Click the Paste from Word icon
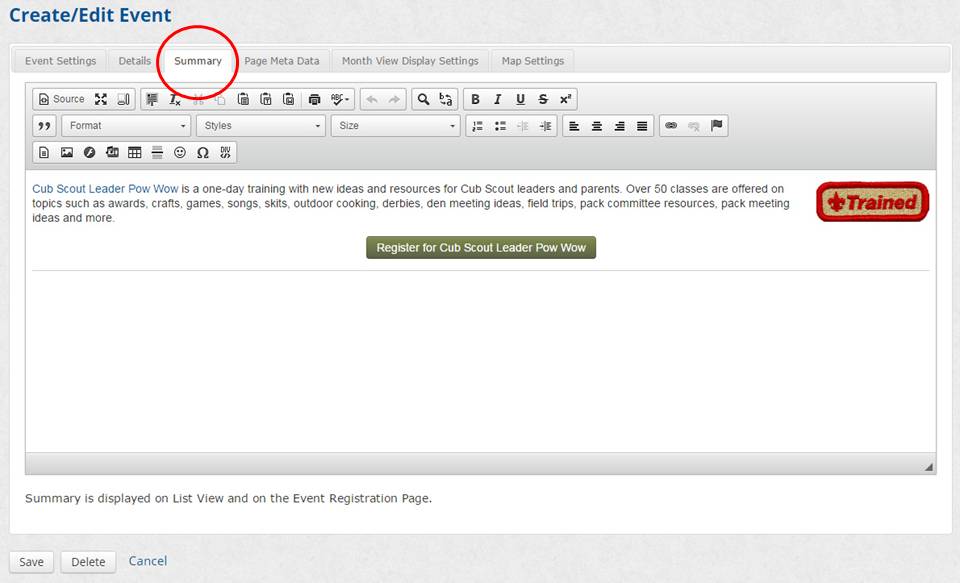 point(288,99)
